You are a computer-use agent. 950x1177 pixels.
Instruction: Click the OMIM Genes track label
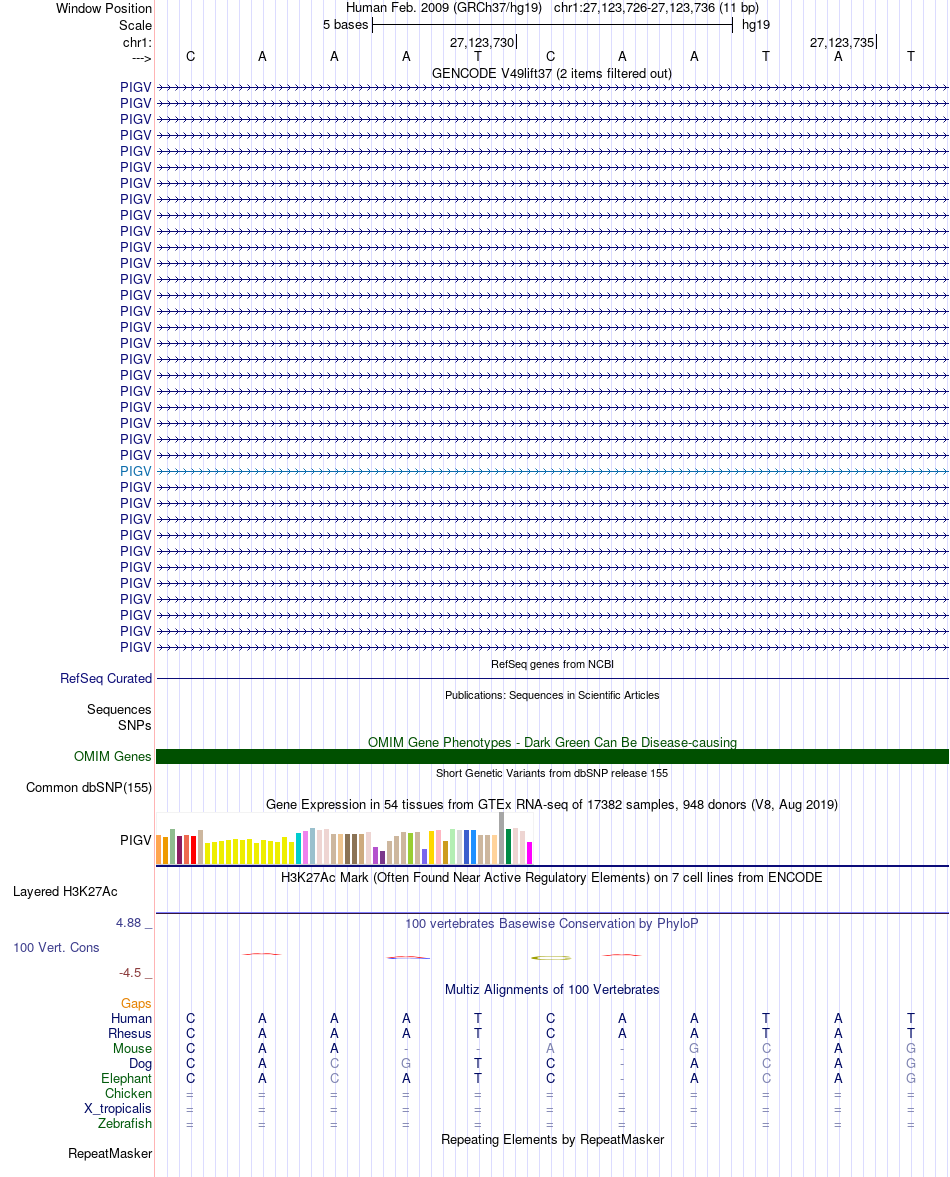113,757
